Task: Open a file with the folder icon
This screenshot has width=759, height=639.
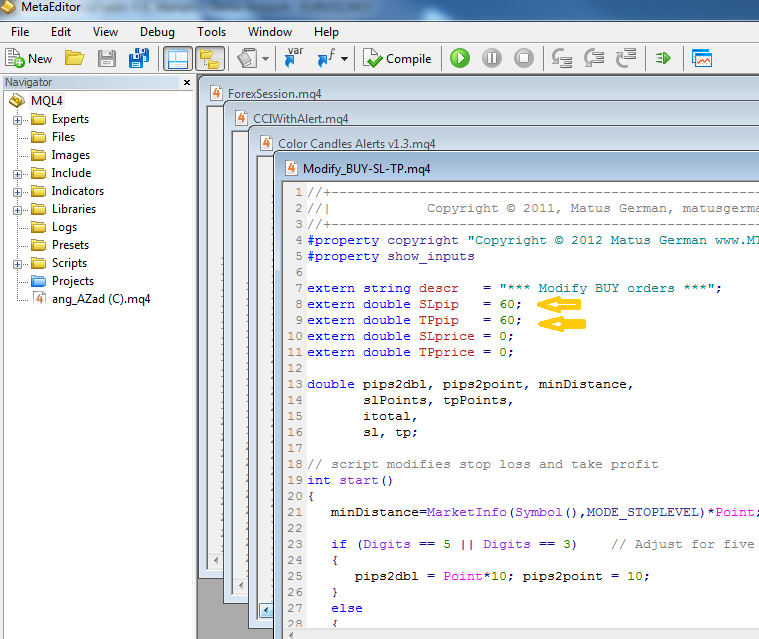Action: coord(75,59)
